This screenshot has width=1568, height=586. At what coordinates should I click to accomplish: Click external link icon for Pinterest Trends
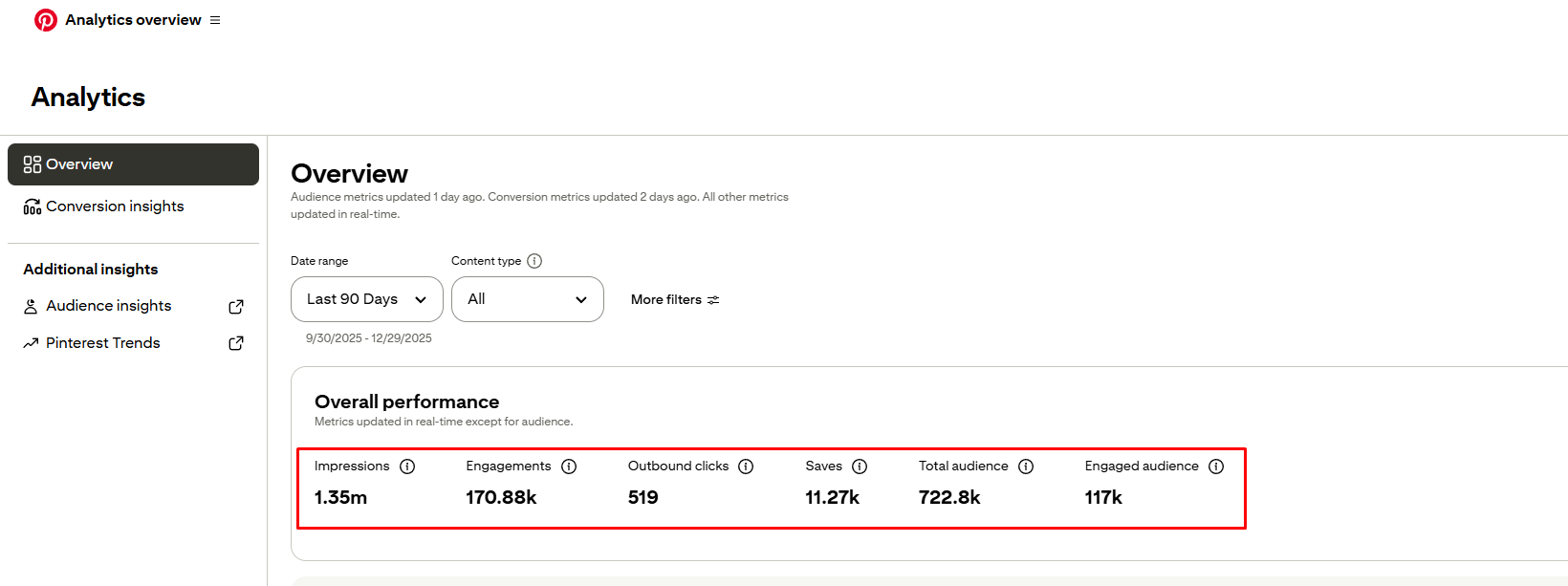tap(236, 343)
